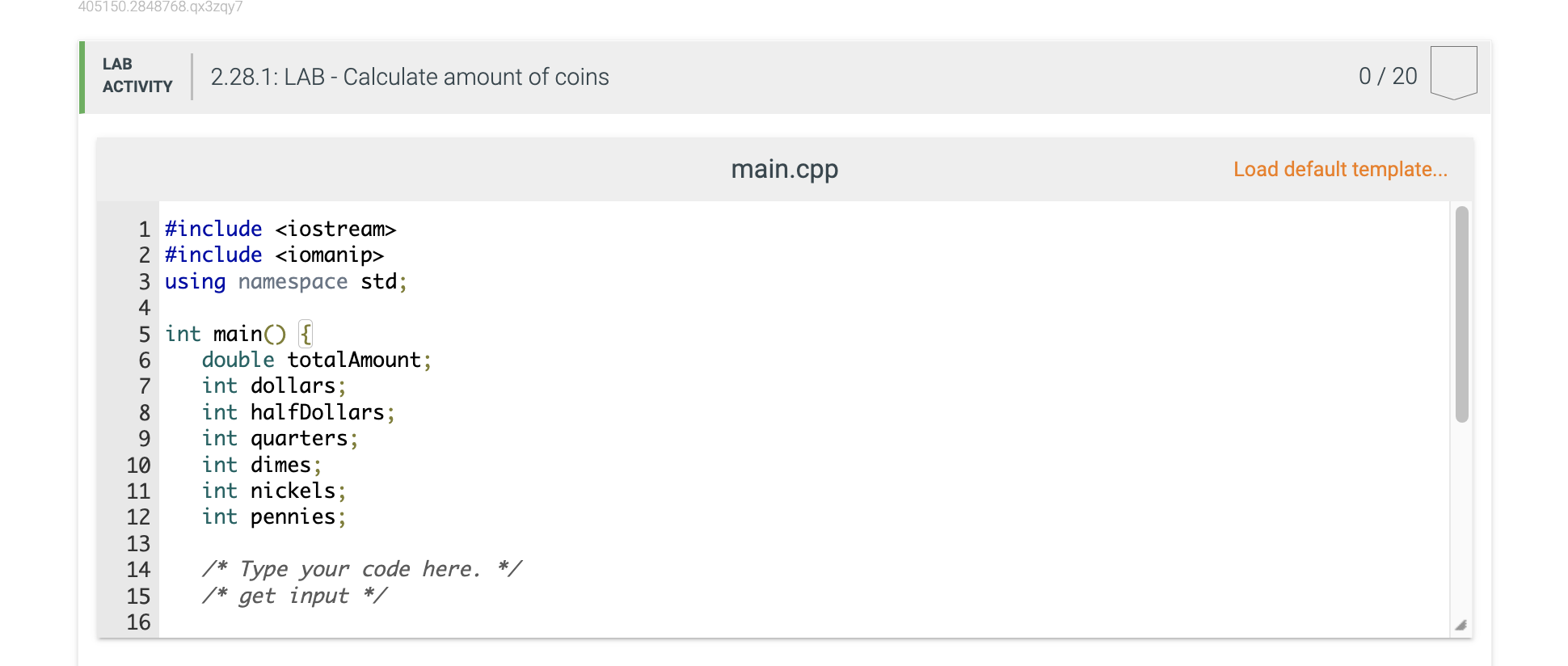
Task: Click the 'int pennies;' declaration on line 12
Action: [273, 516]
